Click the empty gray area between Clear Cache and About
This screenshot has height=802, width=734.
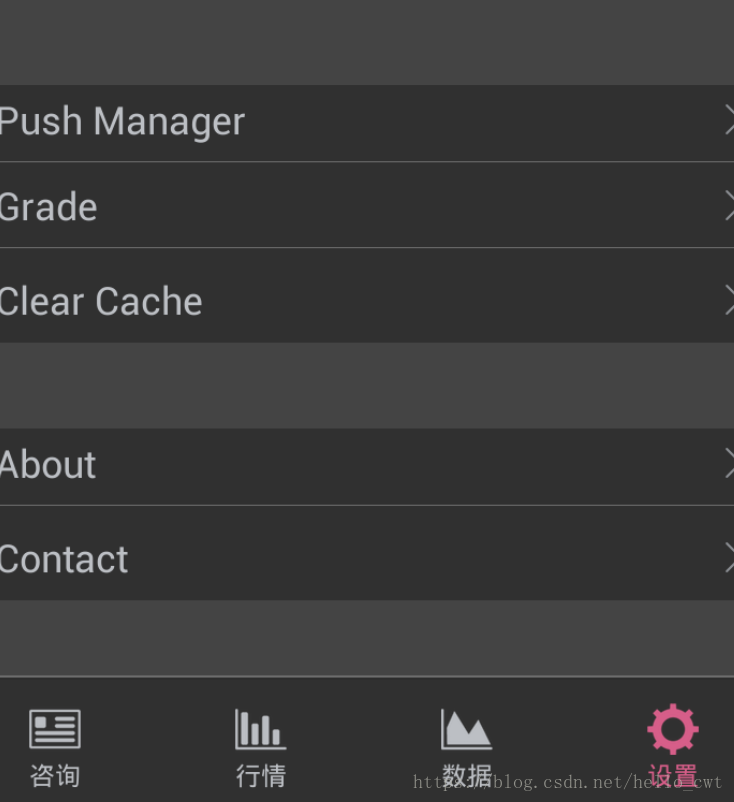point(367,386)
